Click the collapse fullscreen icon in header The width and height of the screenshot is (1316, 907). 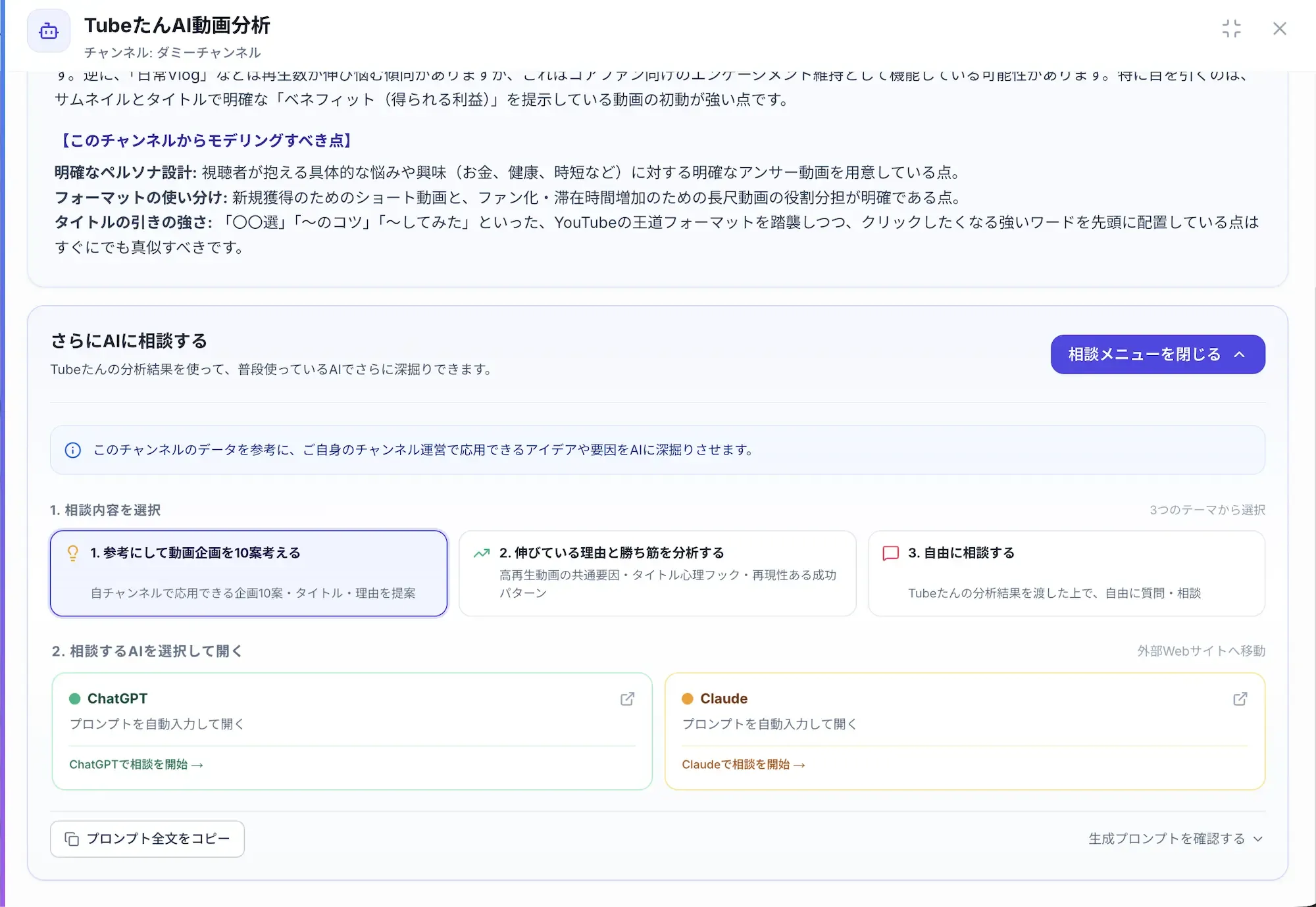pos(1231,28)
